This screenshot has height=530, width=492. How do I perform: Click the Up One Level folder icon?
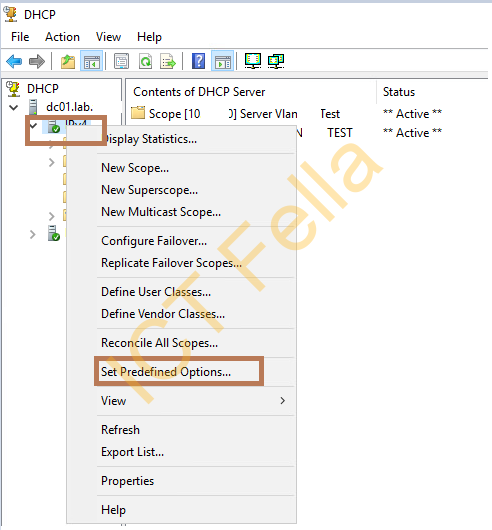click(x=68, y=62)
